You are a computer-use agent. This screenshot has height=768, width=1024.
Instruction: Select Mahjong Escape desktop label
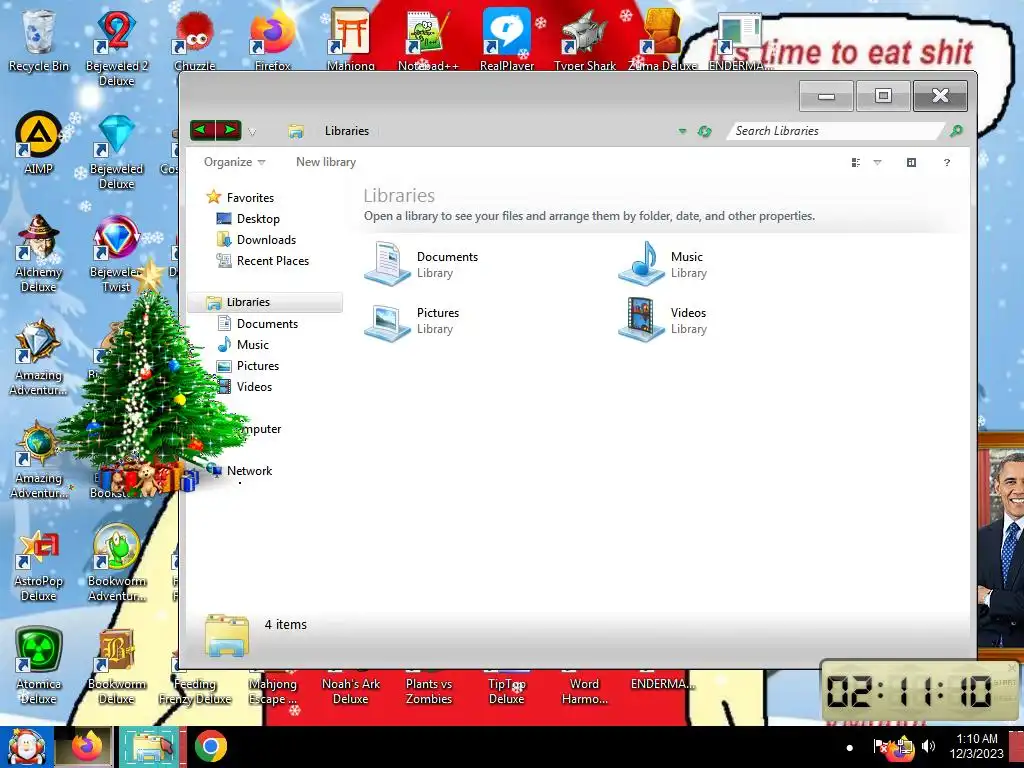click(272, 691)
